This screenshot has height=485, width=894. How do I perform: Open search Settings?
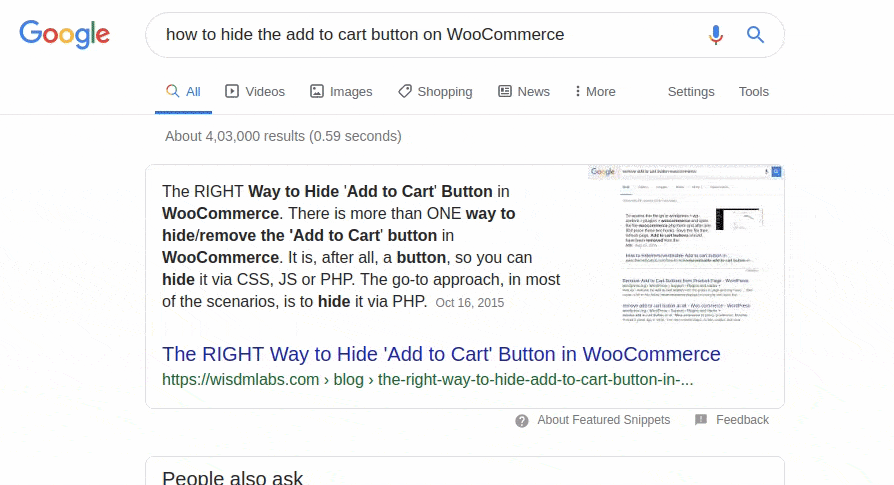[x=691, y=92]
